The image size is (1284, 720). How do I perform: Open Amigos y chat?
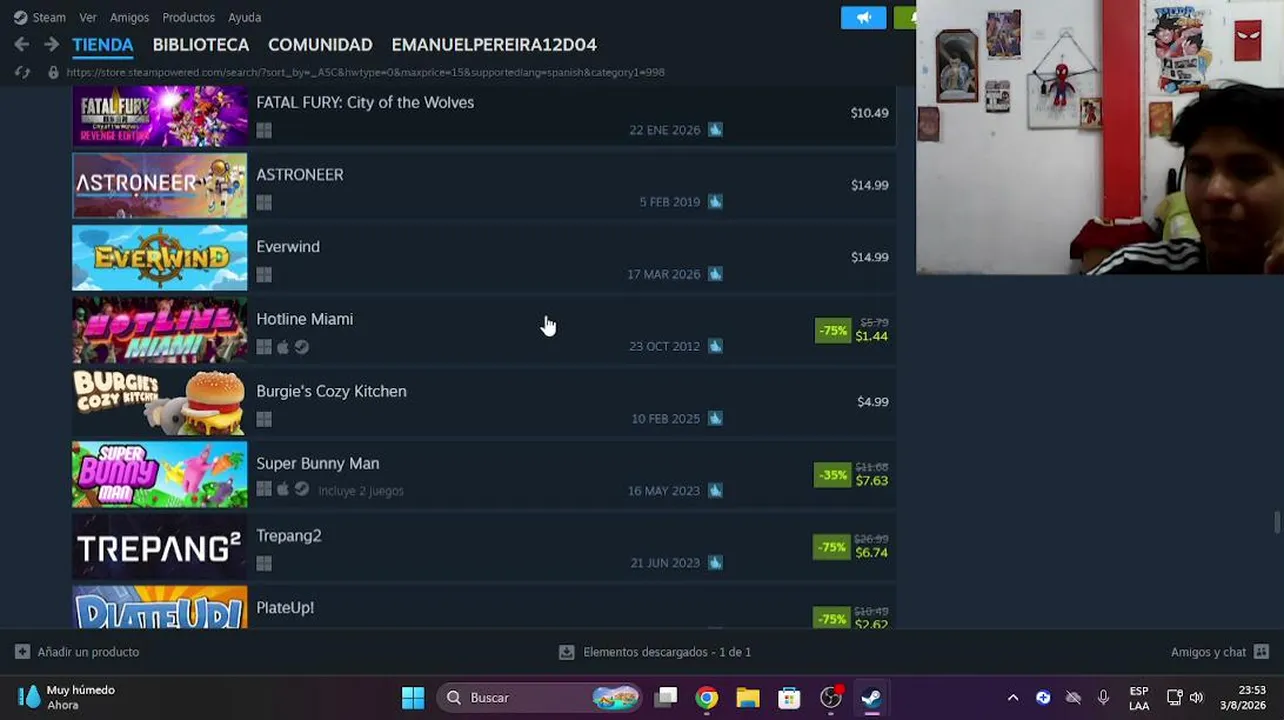pos(1208,652)
